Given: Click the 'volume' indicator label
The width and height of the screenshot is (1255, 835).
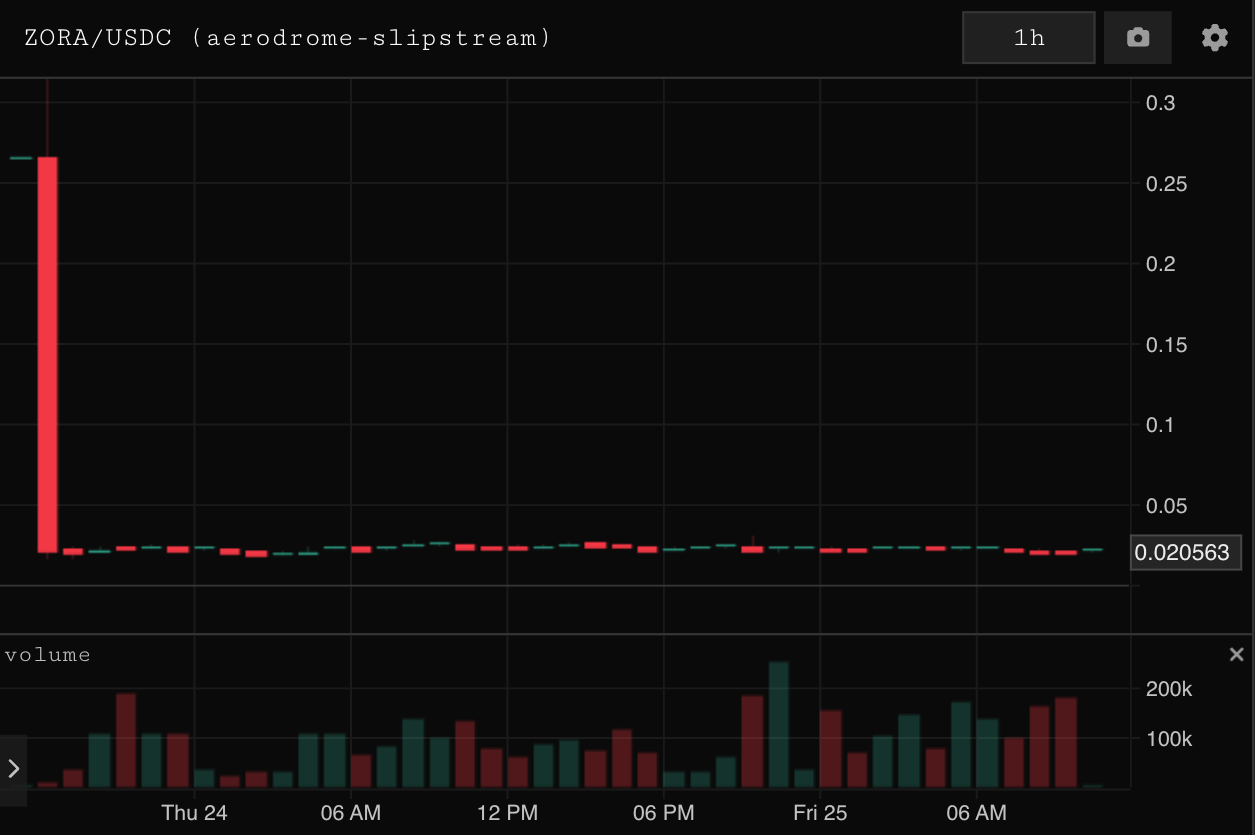Looking at the screenshot, I should [48, 655].
